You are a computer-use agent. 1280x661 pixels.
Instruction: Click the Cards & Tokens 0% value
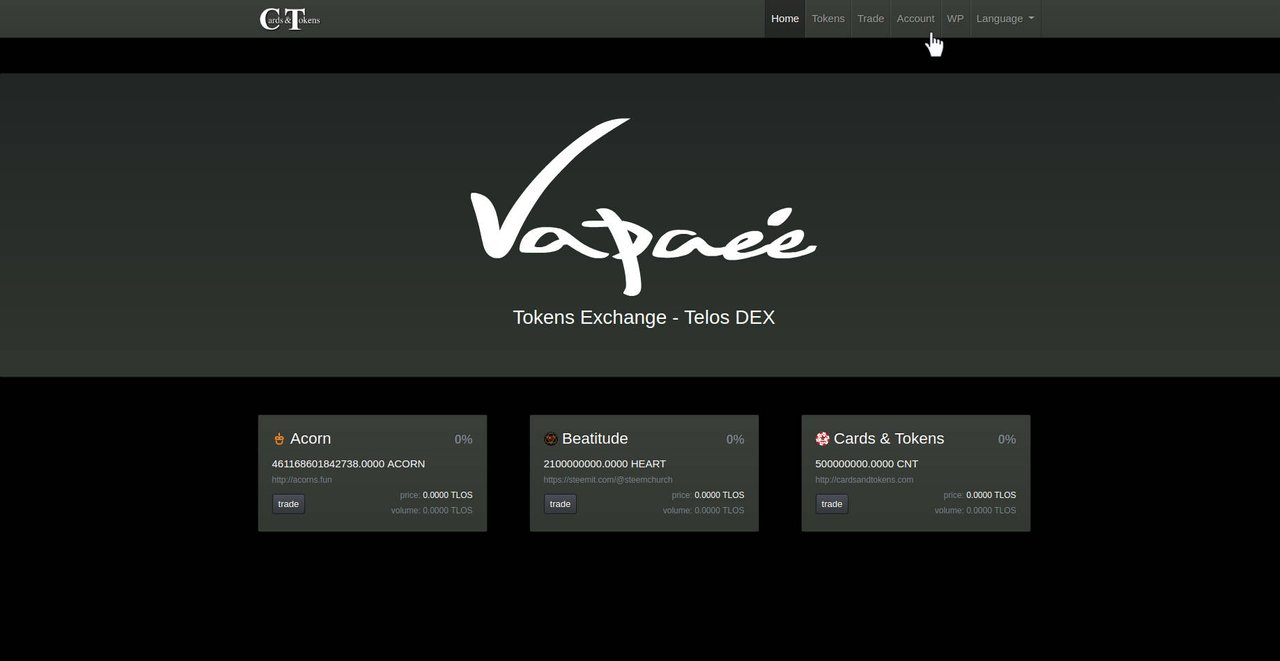[x=1007, y=439]
